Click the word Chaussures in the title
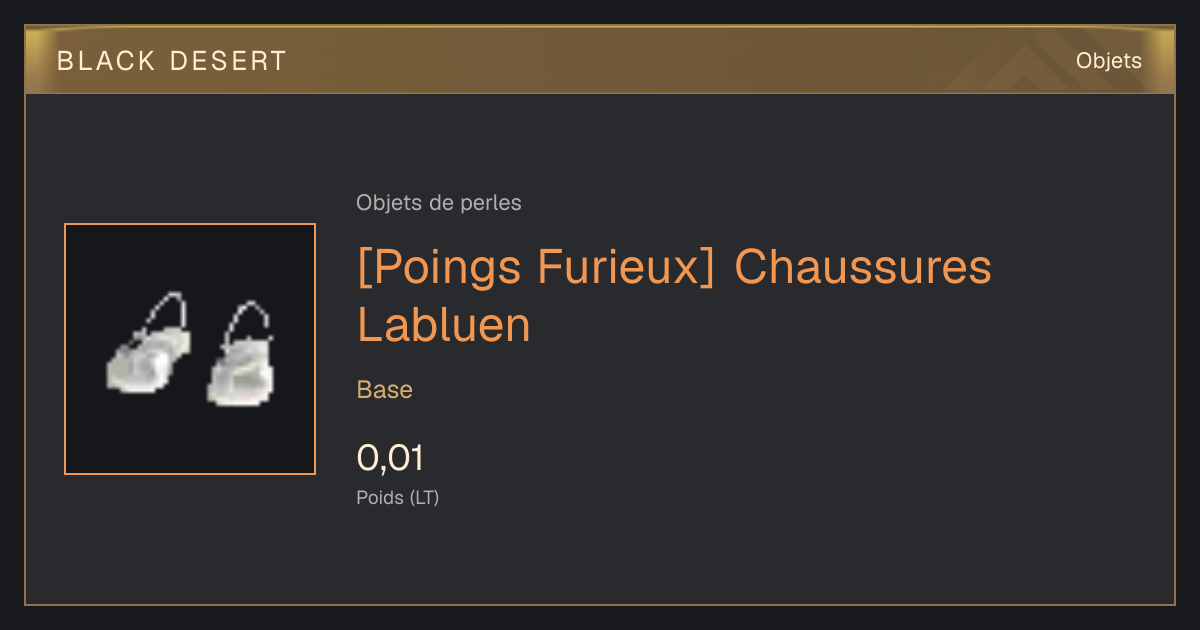Screen dimensions: 1200x630 click(x=862, y=267)
